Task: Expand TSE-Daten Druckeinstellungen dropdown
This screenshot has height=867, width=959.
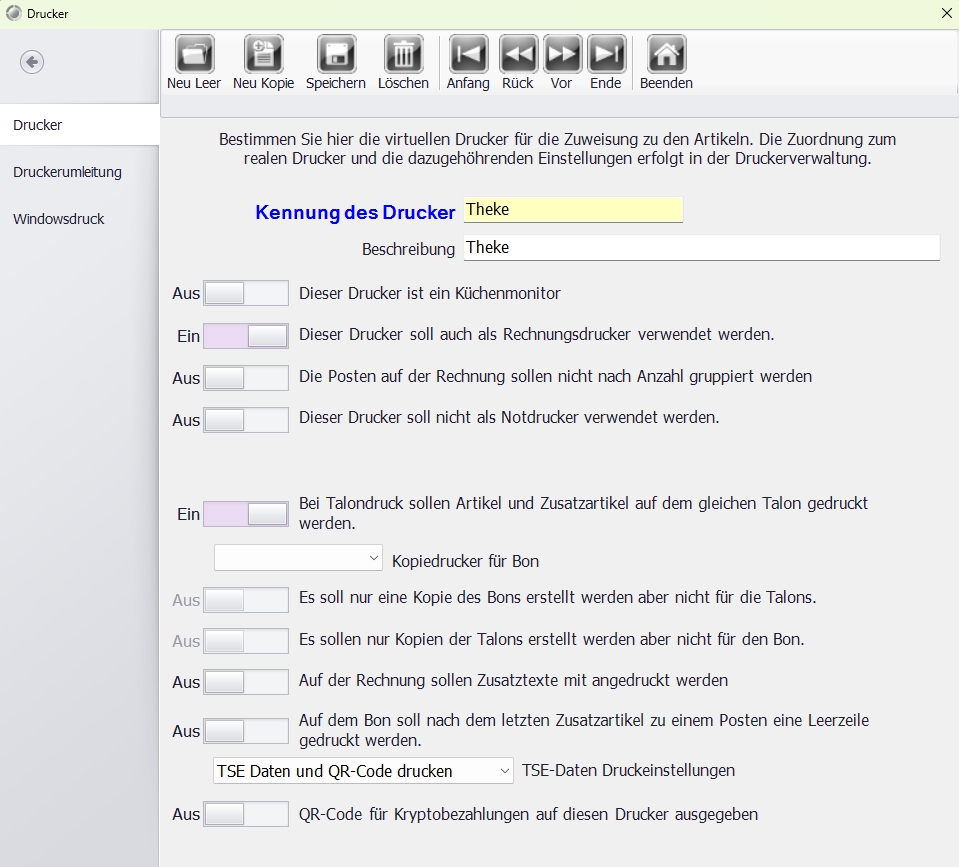Action: pos(363,771)
